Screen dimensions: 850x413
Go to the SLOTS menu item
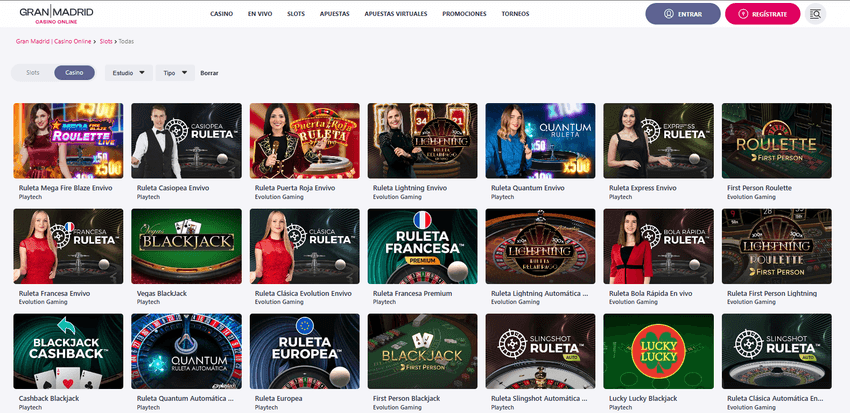(296, 14)
